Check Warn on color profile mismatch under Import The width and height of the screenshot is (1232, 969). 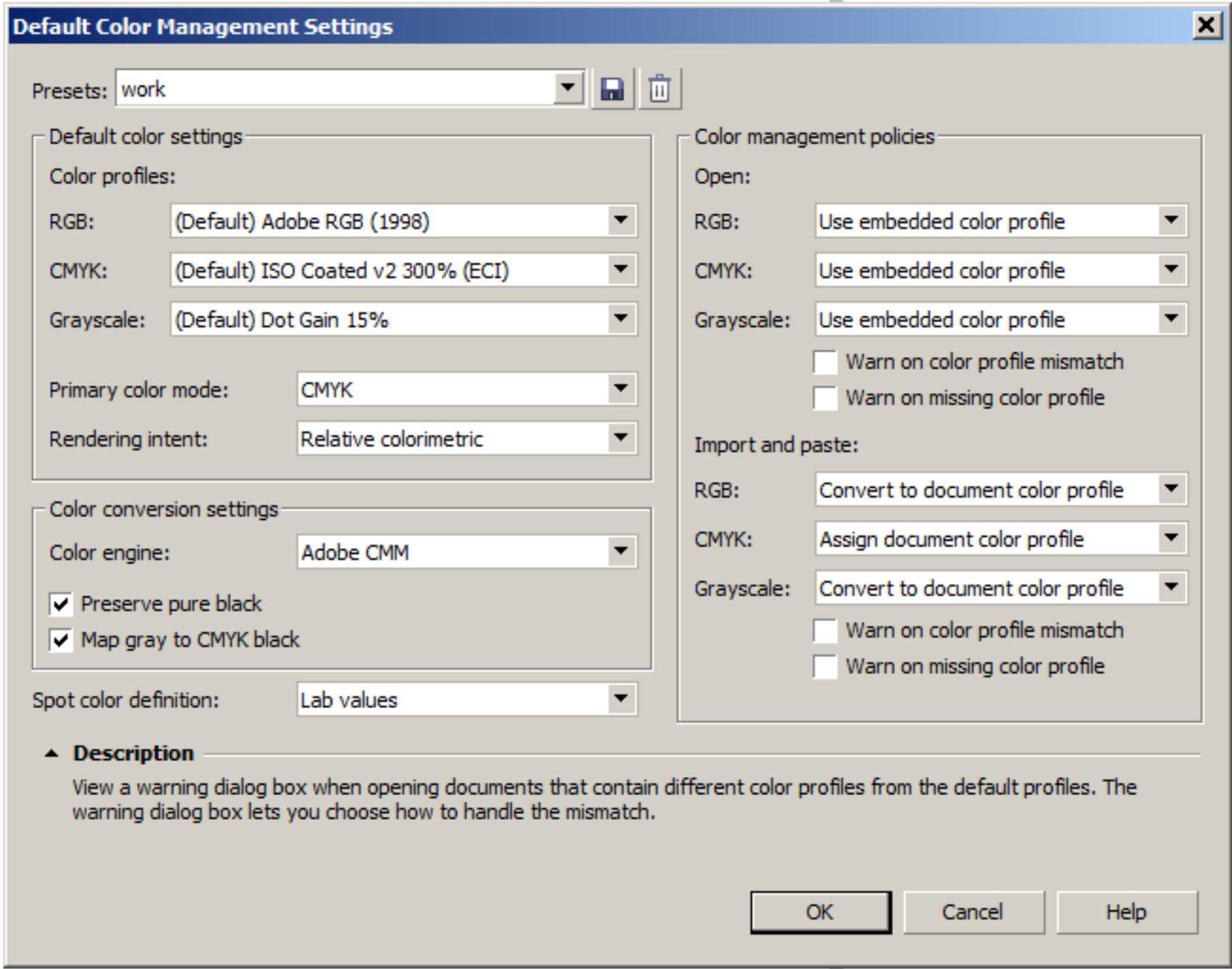825,631
